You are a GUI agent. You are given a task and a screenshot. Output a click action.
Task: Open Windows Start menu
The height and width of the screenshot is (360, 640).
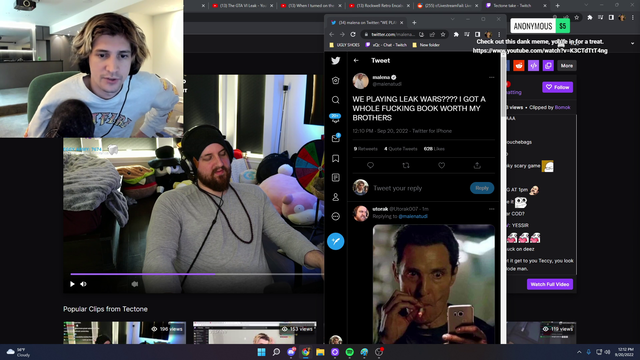(261, 352)
